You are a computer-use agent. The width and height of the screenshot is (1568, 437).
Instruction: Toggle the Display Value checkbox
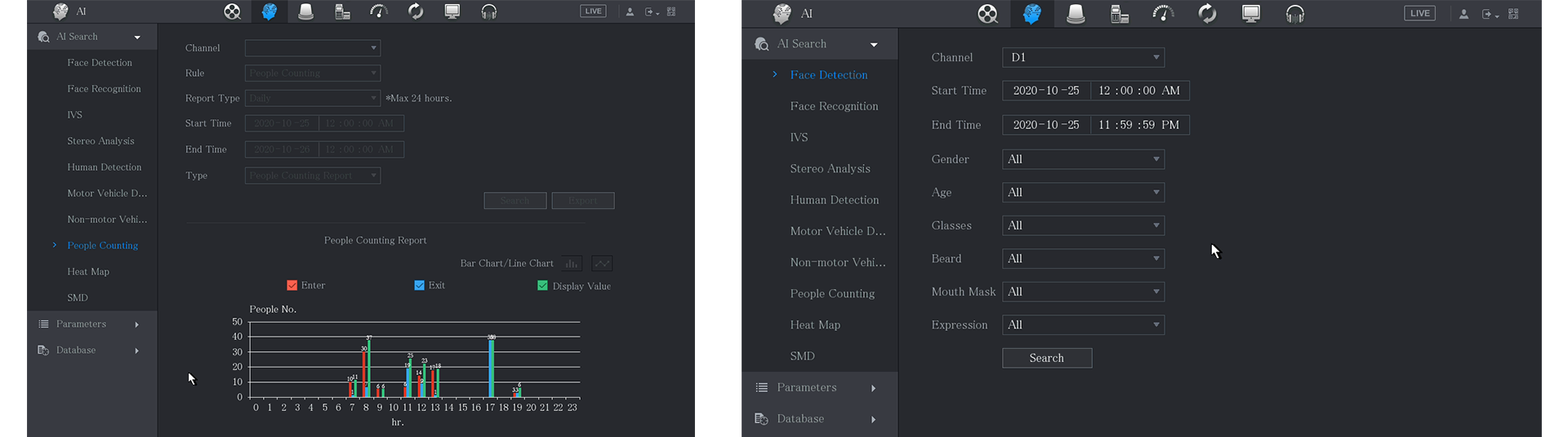click(542, 285)
